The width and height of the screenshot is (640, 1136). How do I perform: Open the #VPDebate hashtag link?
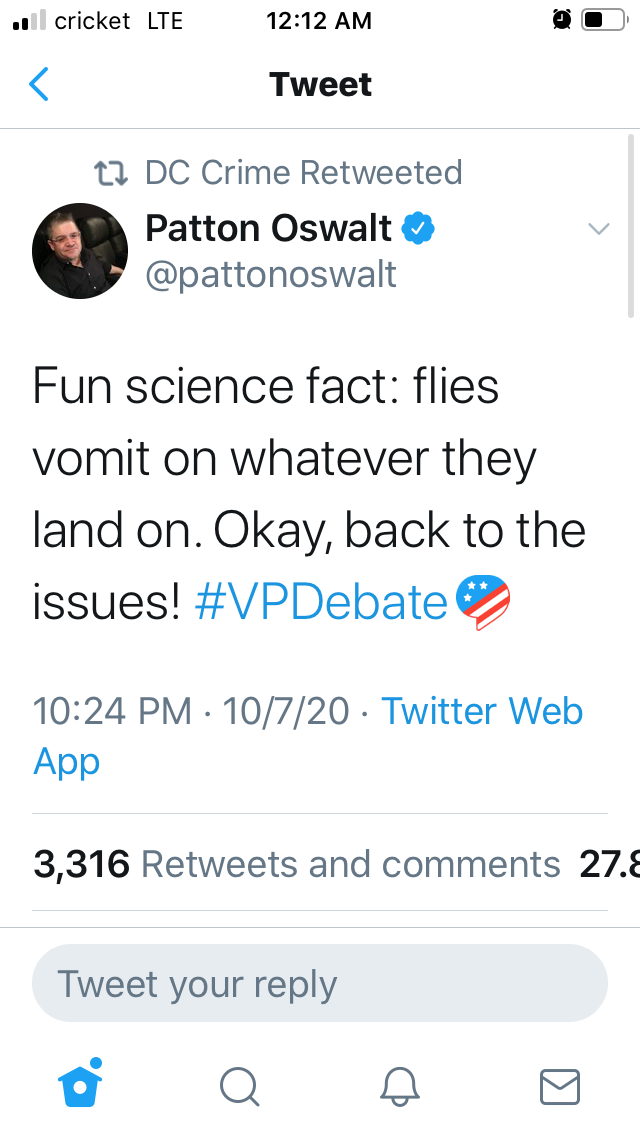320,603
